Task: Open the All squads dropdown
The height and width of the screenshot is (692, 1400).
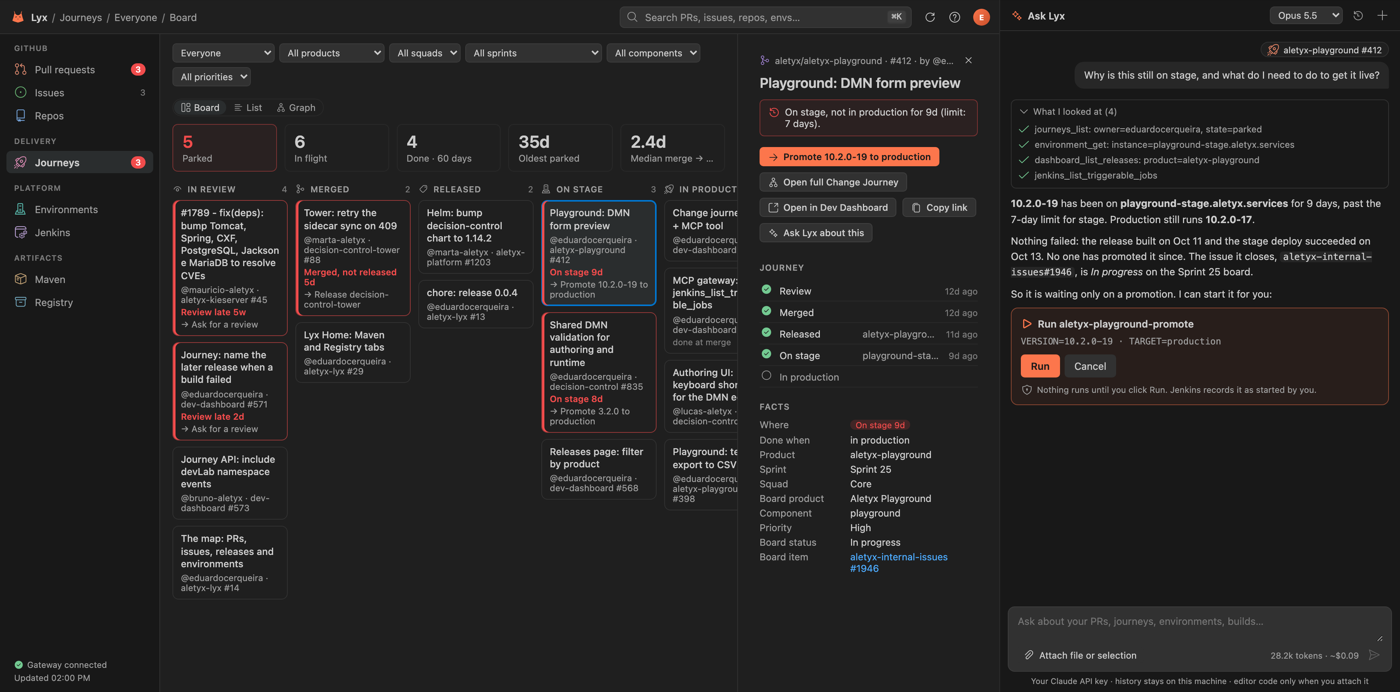Action: coord(425,53)
